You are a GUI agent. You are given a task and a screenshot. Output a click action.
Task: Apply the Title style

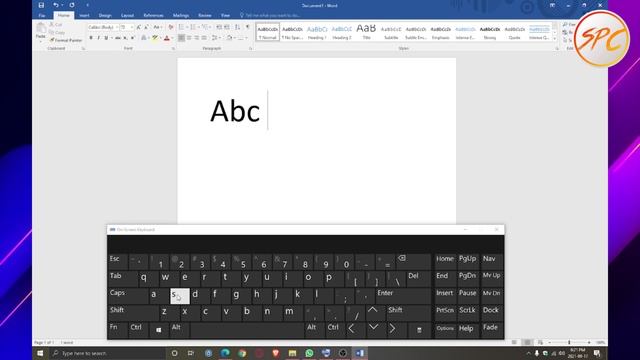[x=367, y=32]
